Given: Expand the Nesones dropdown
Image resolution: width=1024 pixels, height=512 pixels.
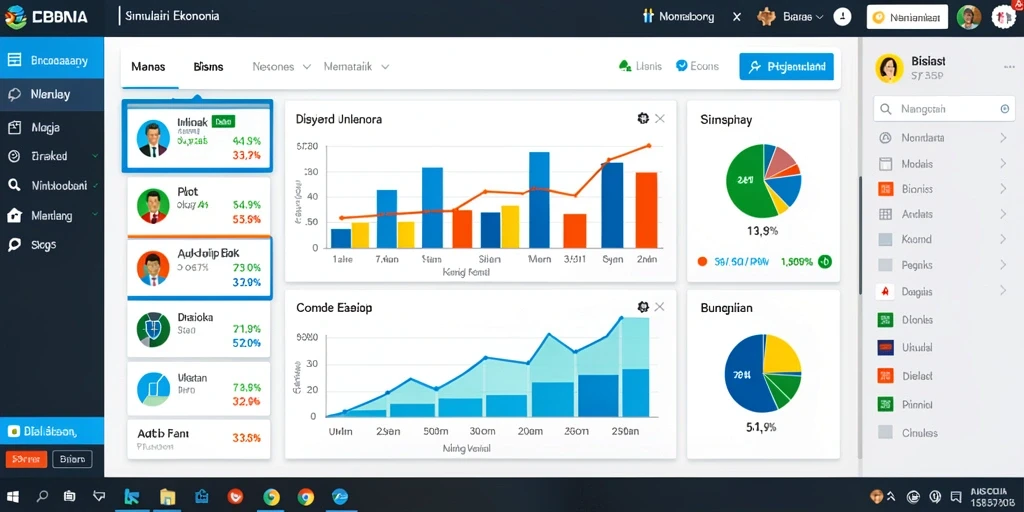Looking at the screenshot, I should click(x=281, y=67).
